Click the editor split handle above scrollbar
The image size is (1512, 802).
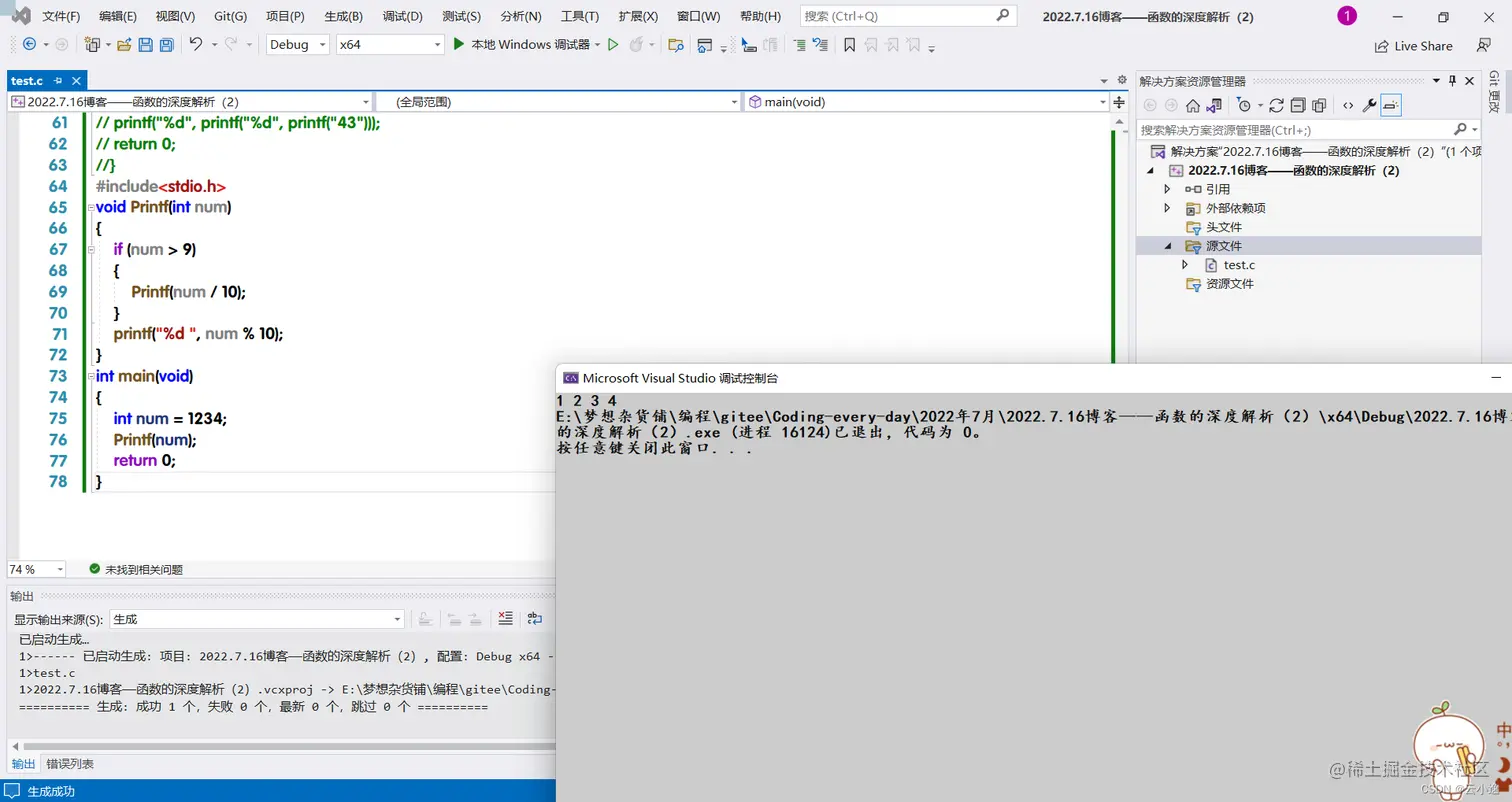(x=1119, y=102)
